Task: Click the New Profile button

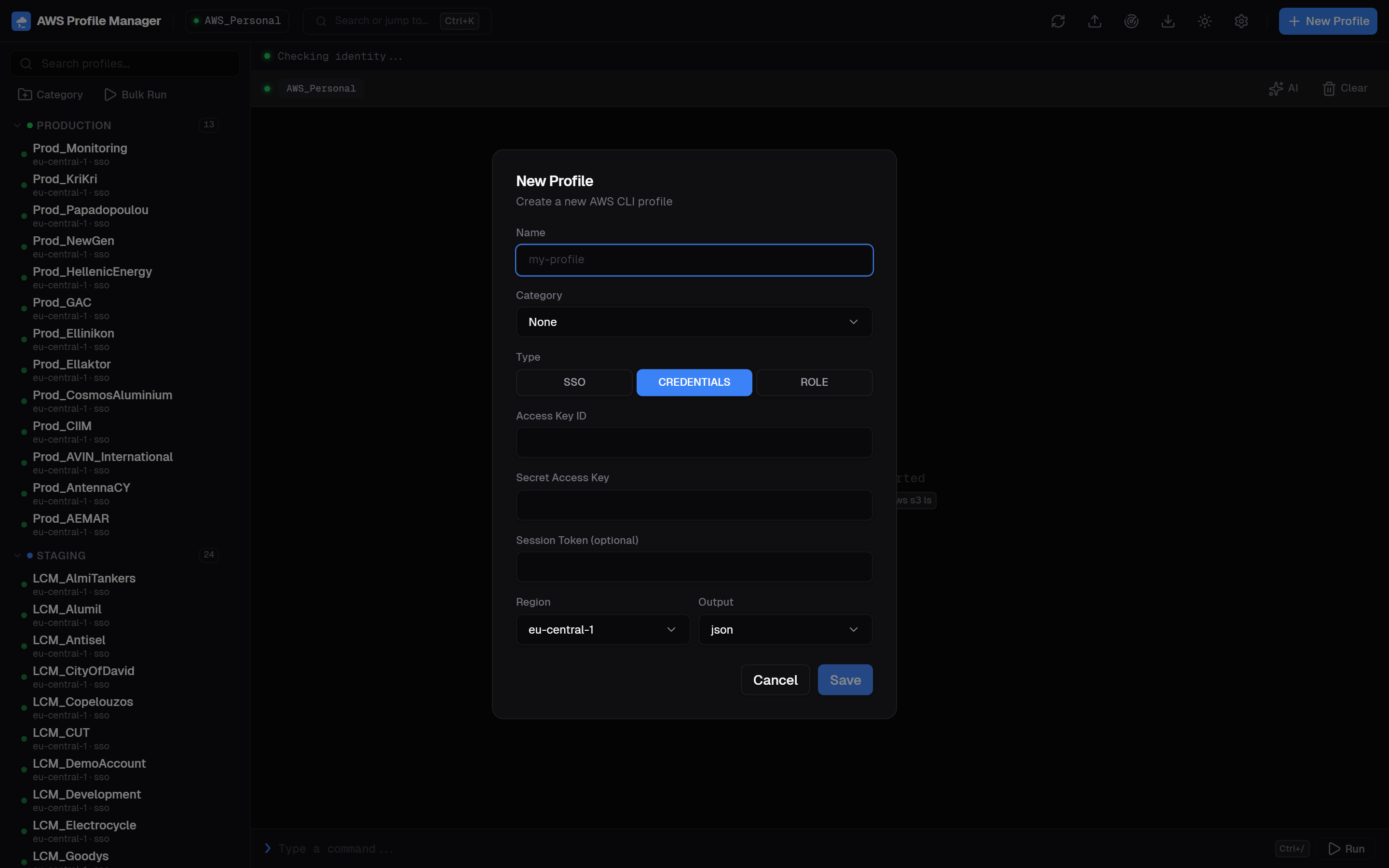Action: [x=1328, y=21]
